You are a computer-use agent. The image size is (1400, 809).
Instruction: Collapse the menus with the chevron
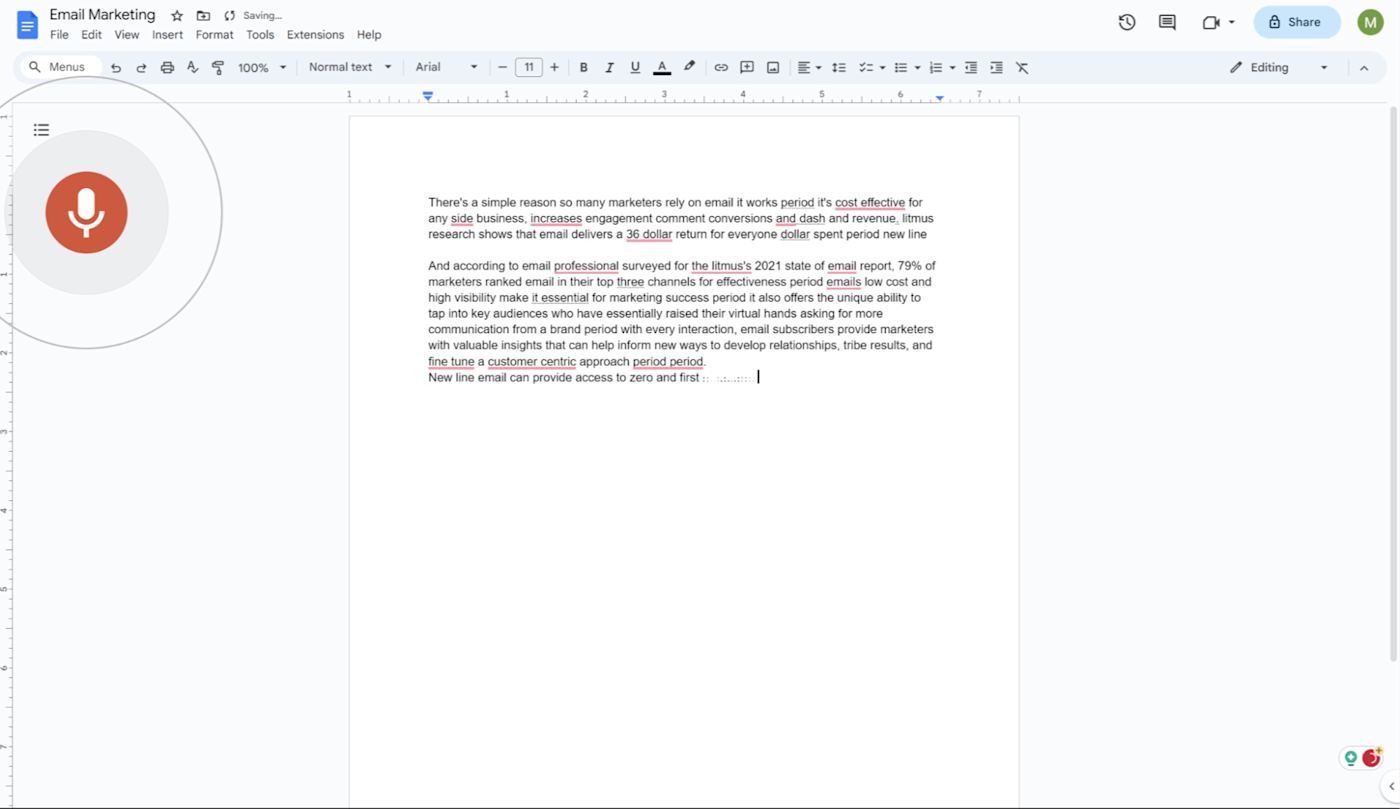pos(1363,68)
